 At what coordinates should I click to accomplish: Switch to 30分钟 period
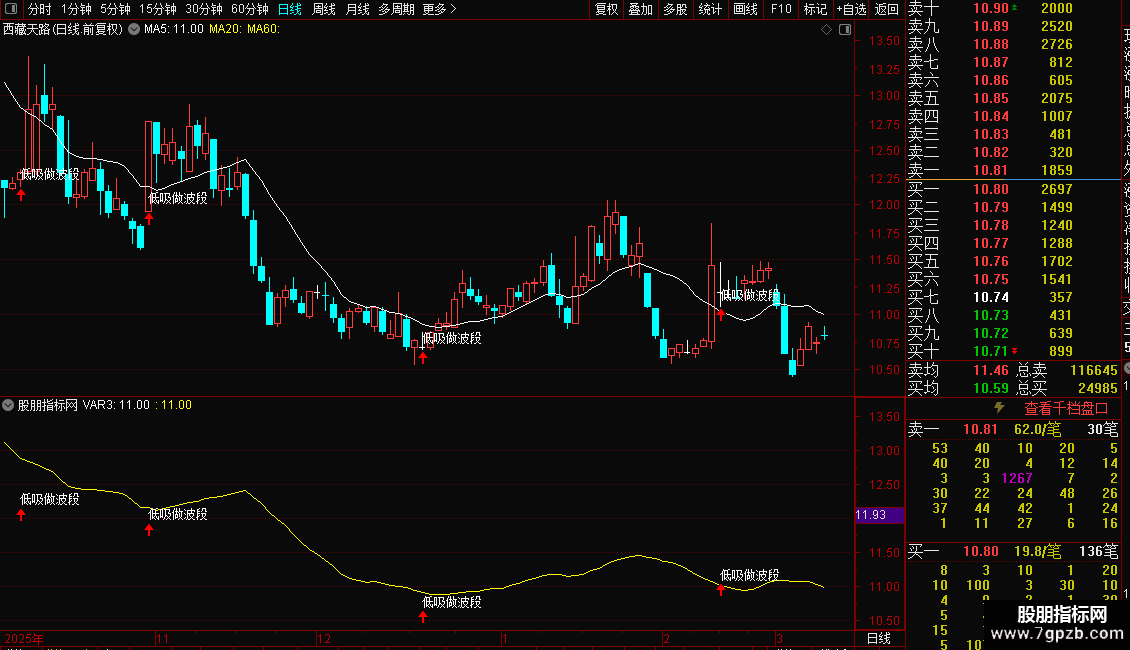tap(204, 9)
